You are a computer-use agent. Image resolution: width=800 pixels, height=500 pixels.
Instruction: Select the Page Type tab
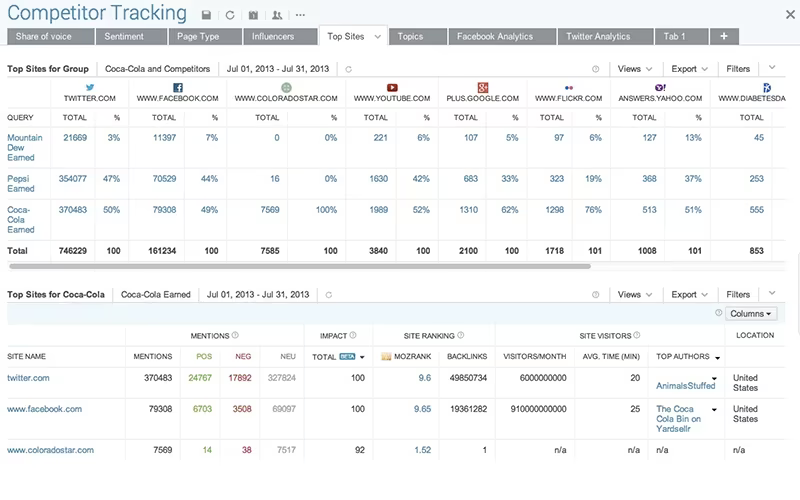pos(205,36)
